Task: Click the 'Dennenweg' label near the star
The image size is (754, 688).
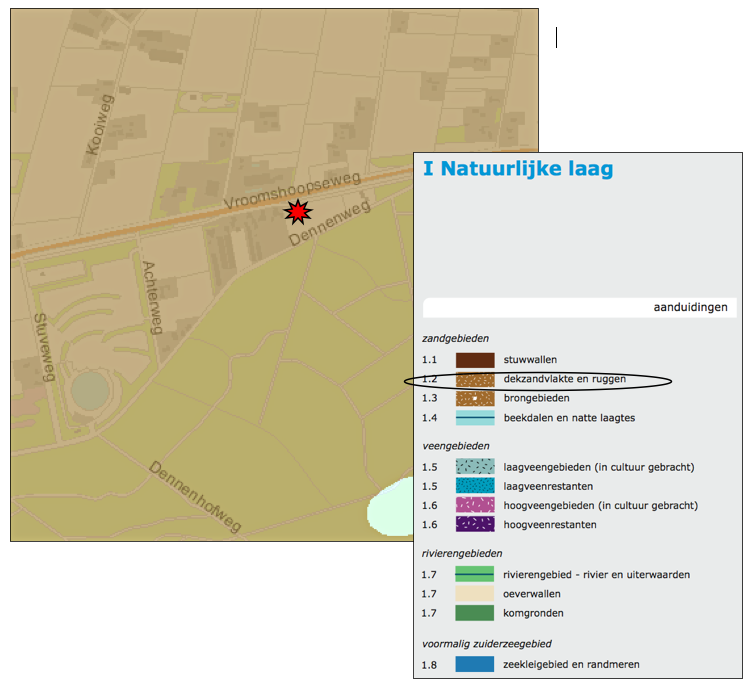Action: (330, 223)
